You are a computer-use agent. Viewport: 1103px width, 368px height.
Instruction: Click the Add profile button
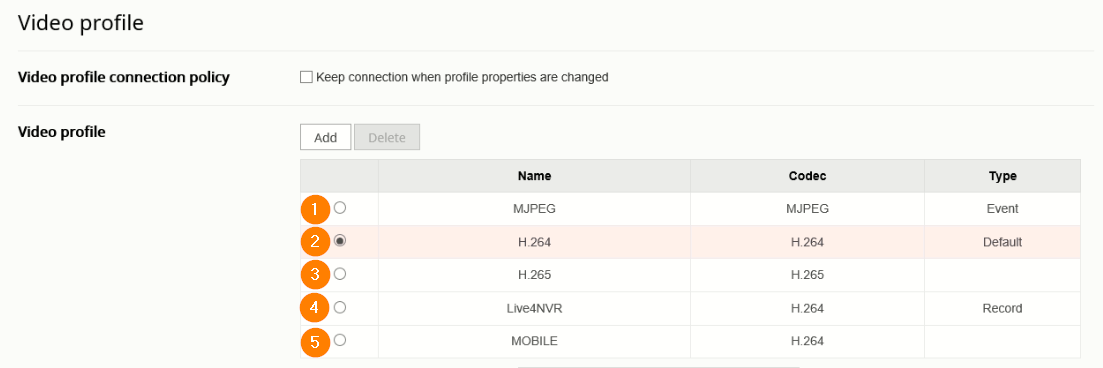[x=326, y=137]
